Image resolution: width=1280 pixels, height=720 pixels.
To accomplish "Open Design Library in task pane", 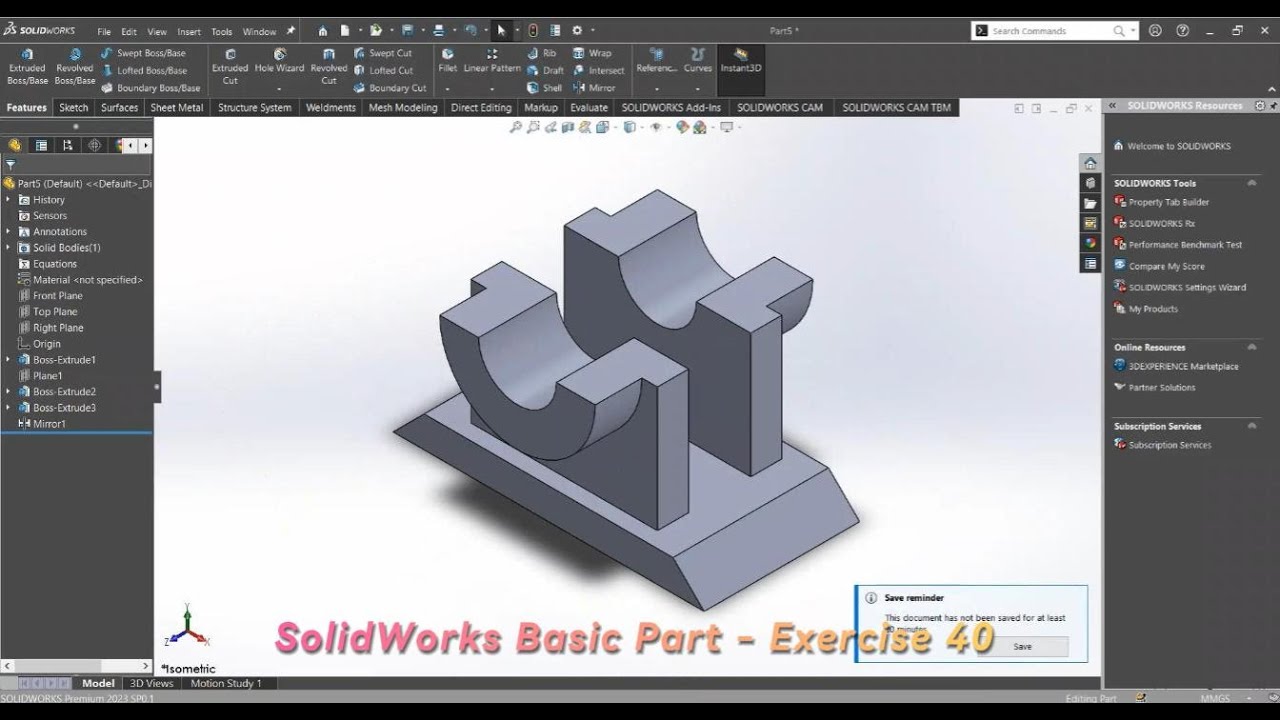I will 1091,183.
